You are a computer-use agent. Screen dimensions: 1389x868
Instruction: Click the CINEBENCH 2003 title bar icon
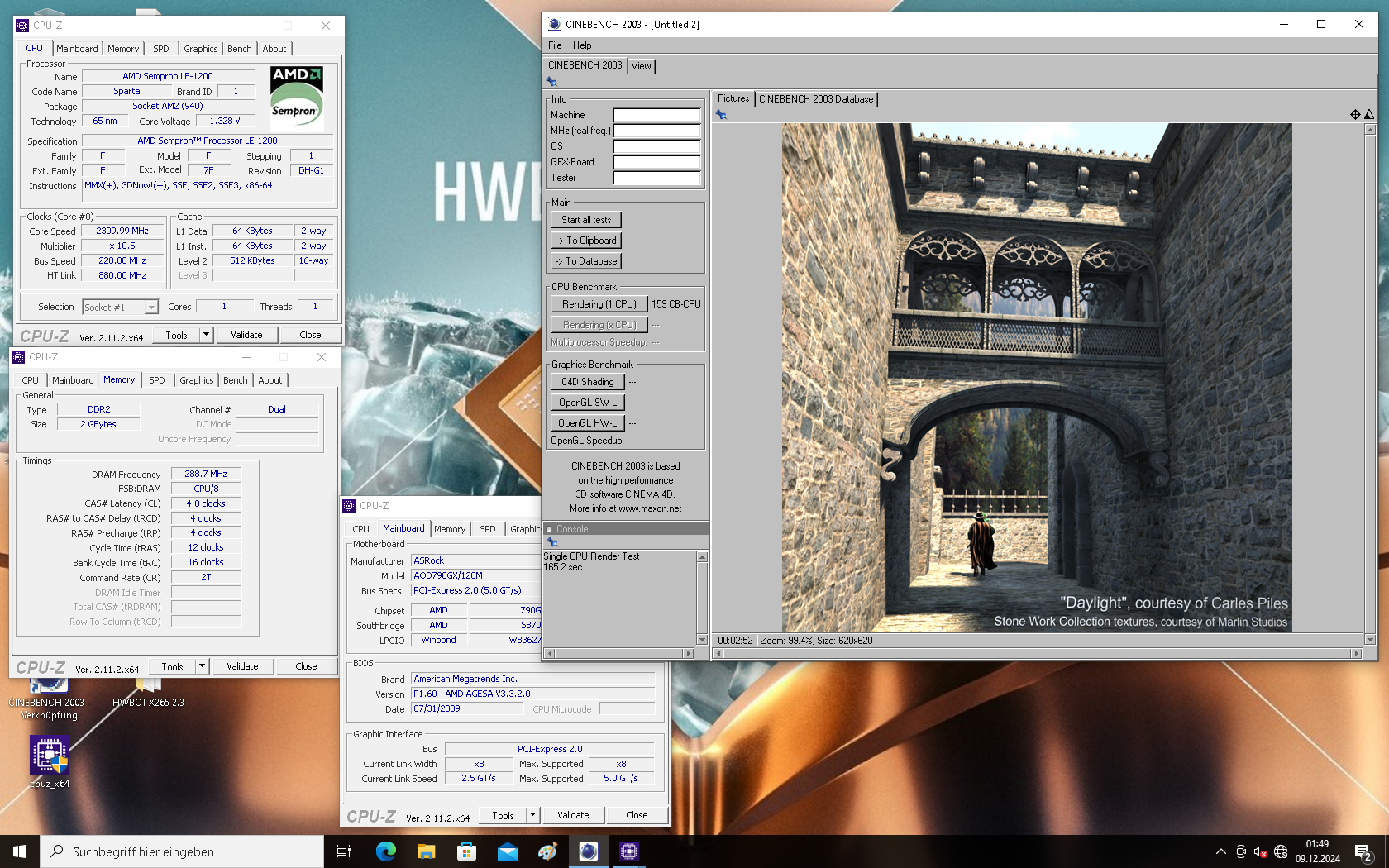[555, 24]
